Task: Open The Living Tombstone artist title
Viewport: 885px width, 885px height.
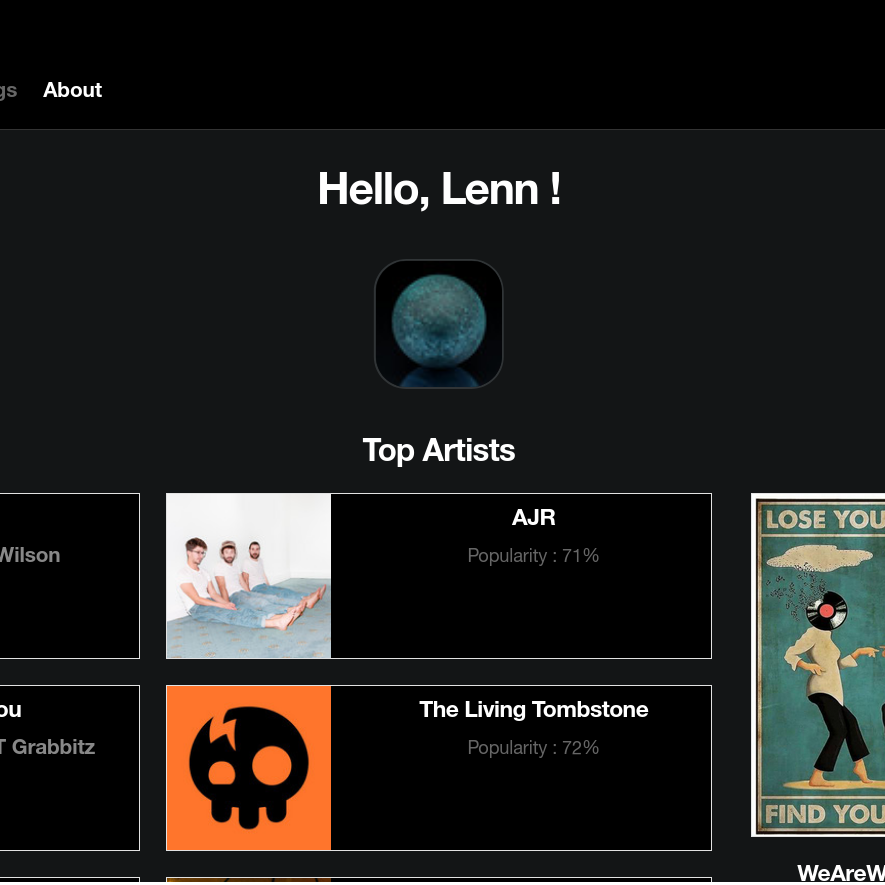Action: 533,710
